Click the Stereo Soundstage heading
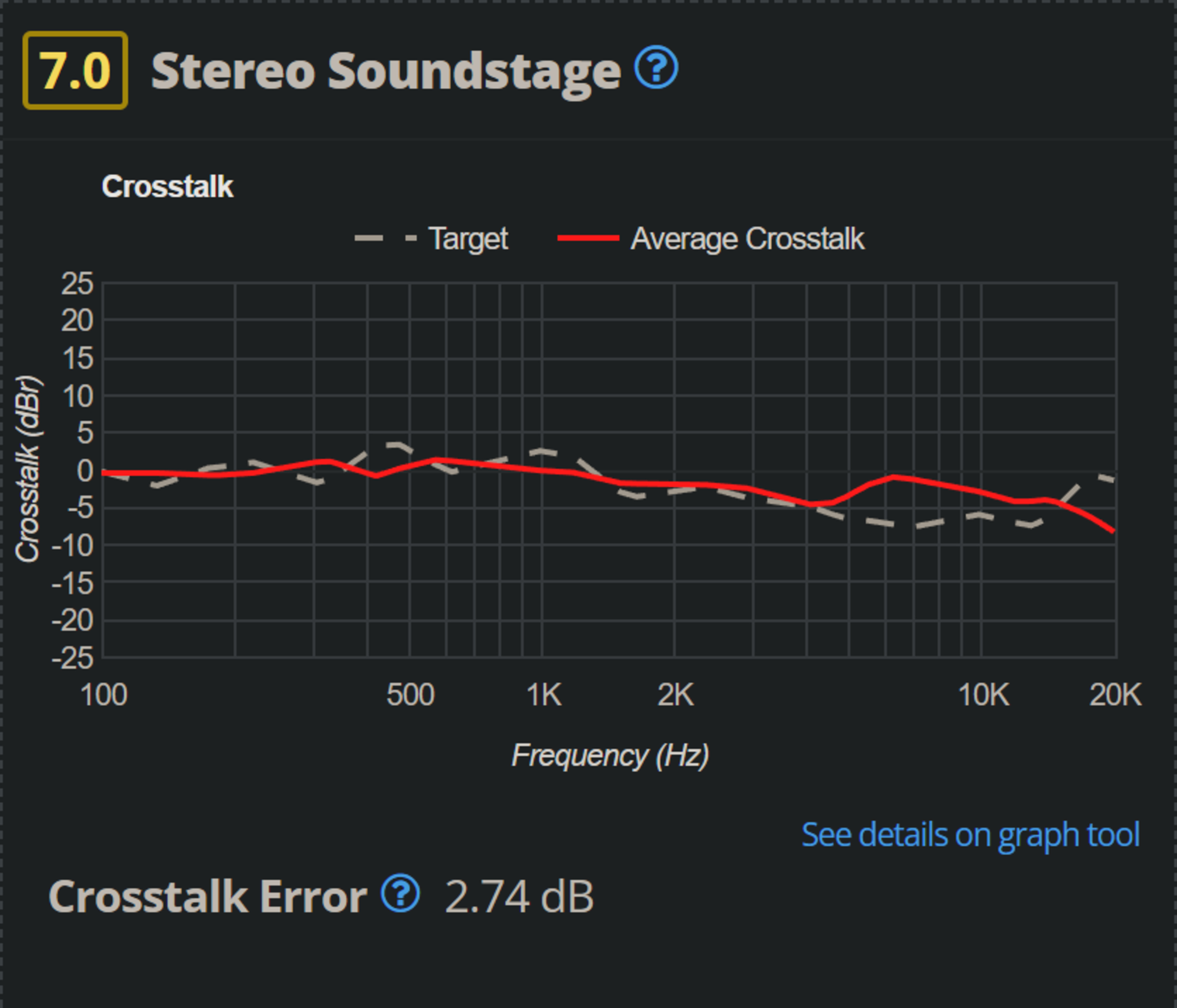This screenshot has width=1177, height=1008. click(386, 71)
